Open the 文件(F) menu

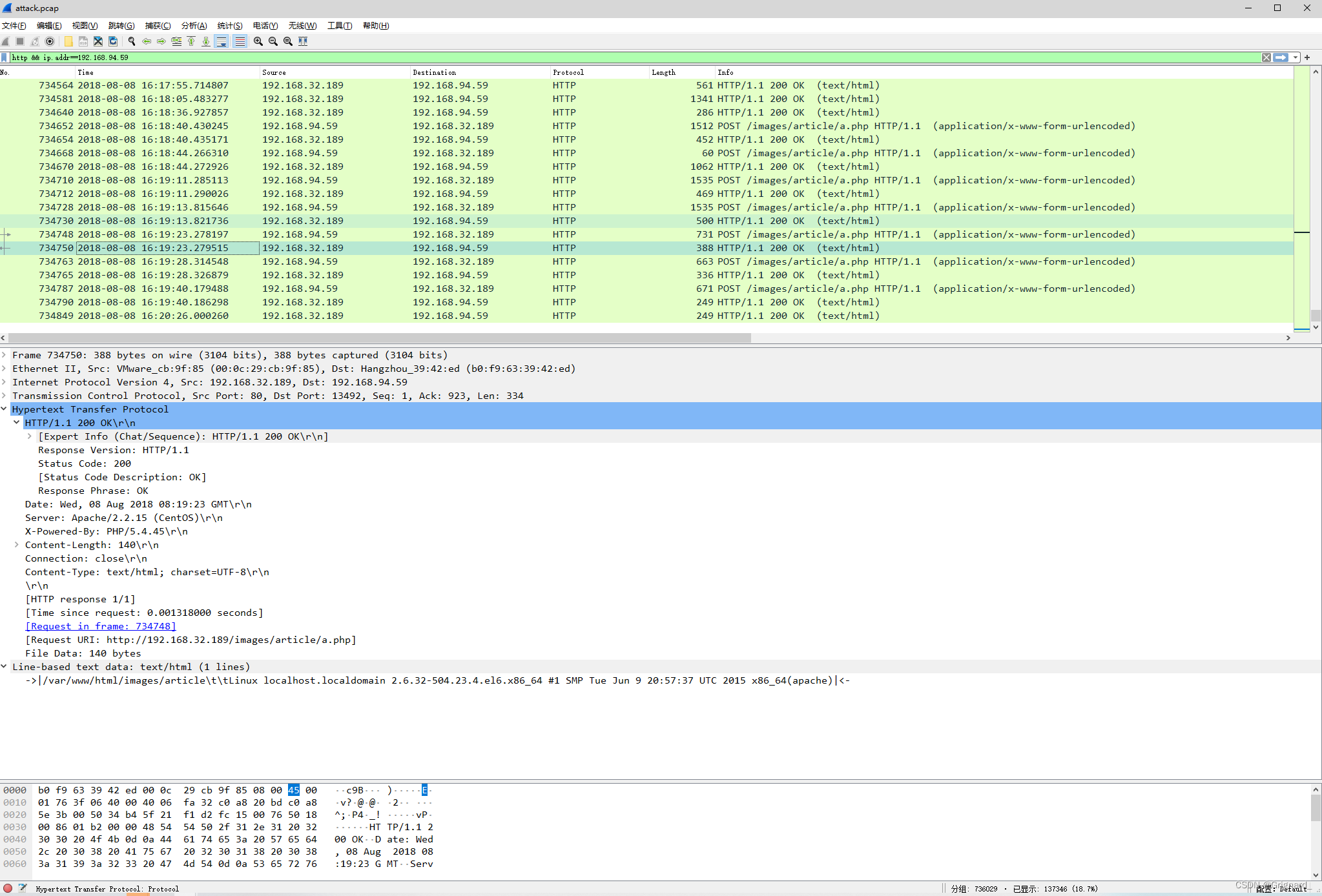[x=14, y=26]
